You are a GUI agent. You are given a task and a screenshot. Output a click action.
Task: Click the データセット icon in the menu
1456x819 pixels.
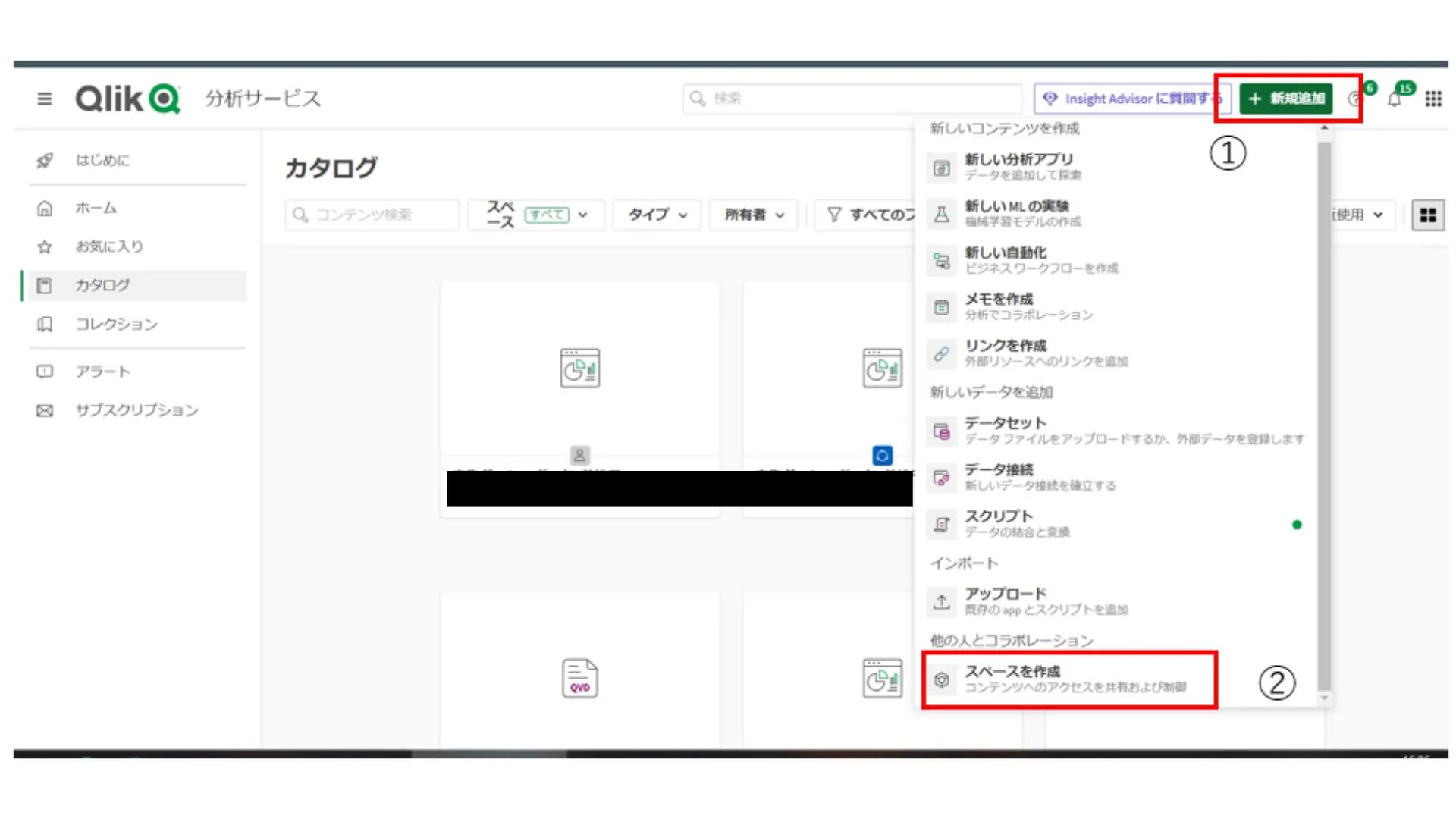click(942, 431)
